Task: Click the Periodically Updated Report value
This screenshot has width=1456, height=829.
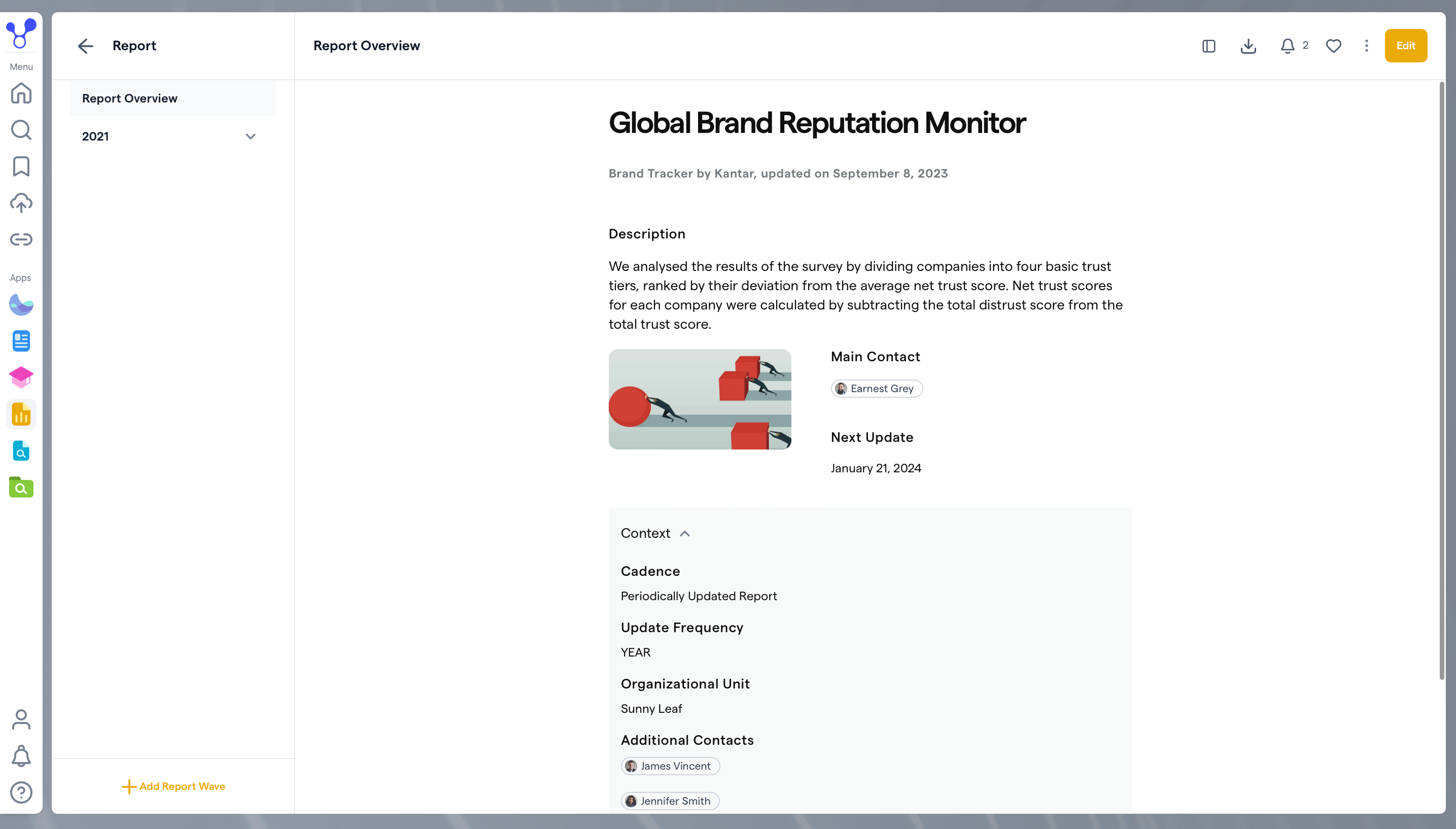Action: tap(699, 596)
